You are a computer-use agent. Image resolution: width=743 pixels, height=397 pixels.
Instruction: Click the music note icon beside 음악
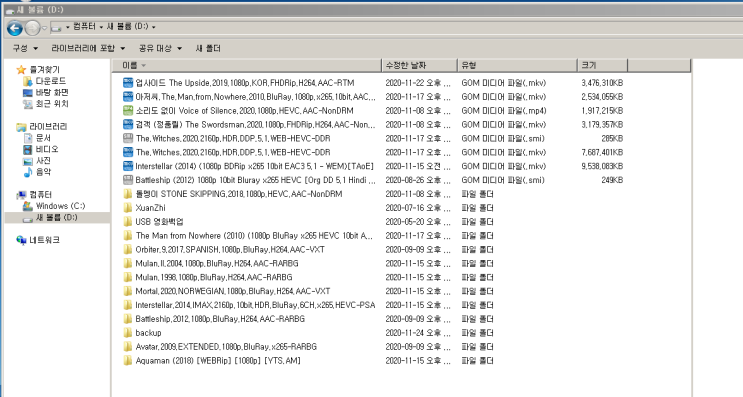pos(28,172)
